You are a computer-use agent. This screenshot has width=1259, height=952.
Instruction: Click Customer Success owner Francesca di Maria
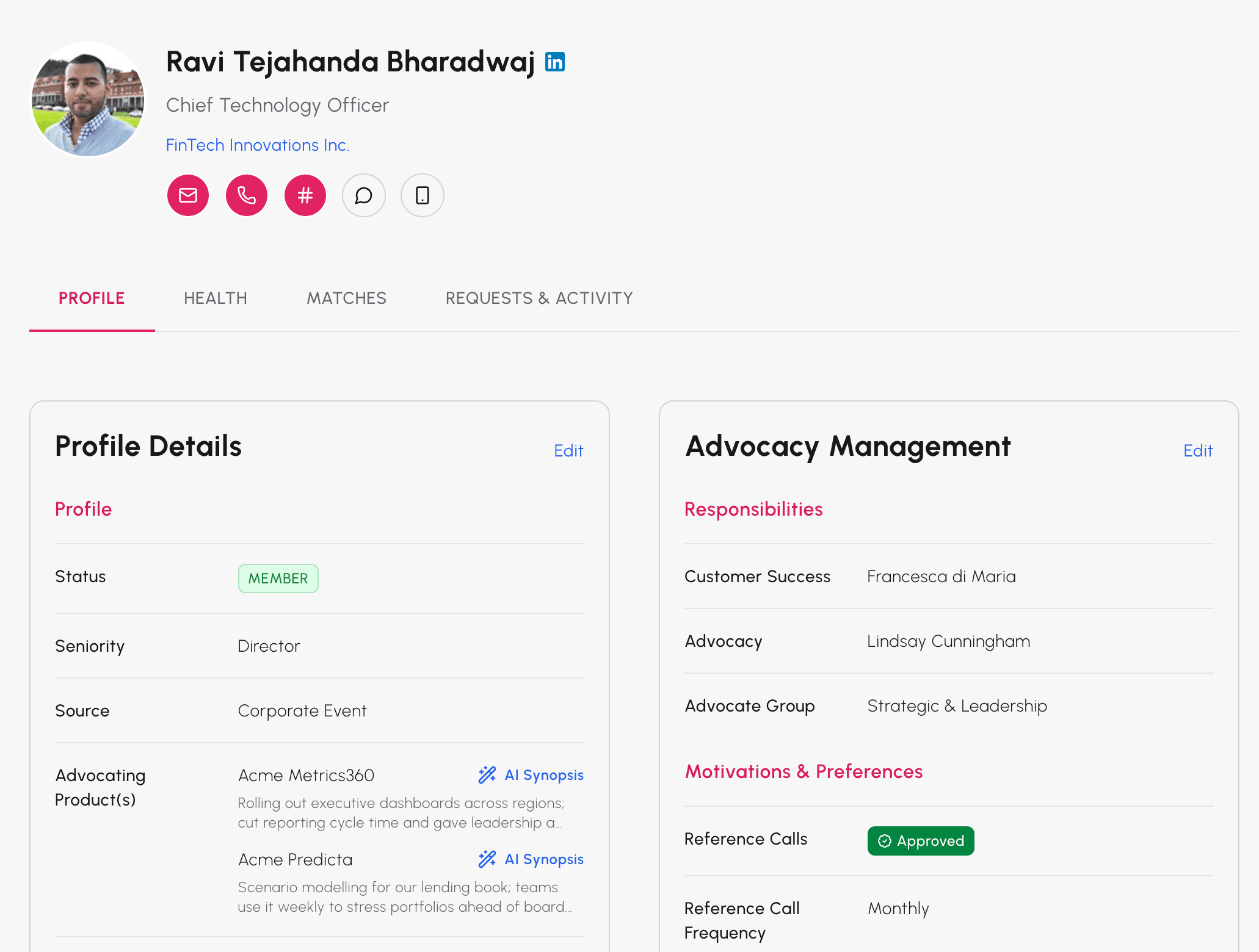click(942, 577)
